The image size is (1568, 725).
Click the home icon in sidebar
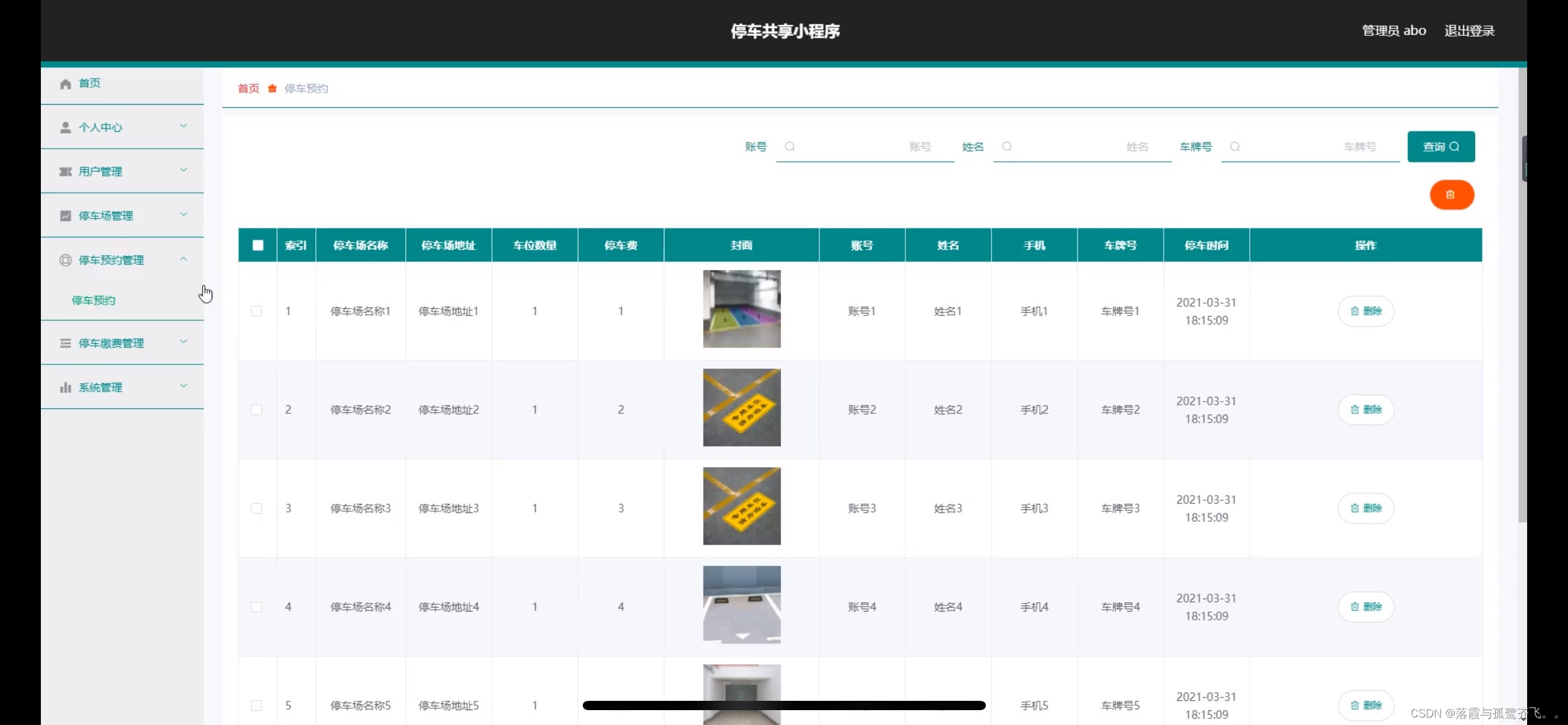[x=65, y=84]
